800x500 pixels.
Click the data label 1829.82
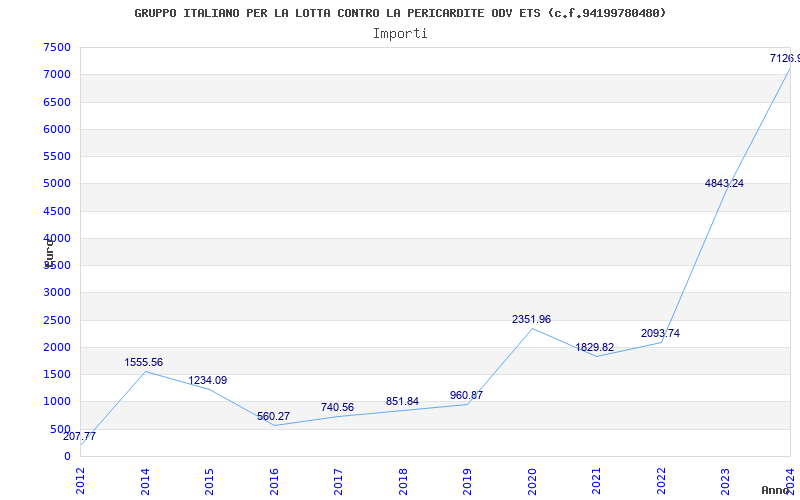[x=595, y=347]
